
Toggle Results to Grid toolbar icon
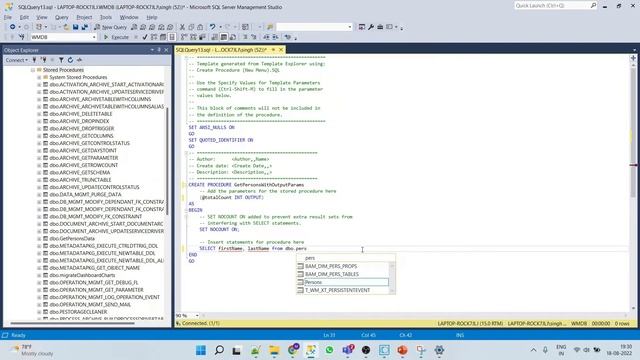[x=224, y=37]
